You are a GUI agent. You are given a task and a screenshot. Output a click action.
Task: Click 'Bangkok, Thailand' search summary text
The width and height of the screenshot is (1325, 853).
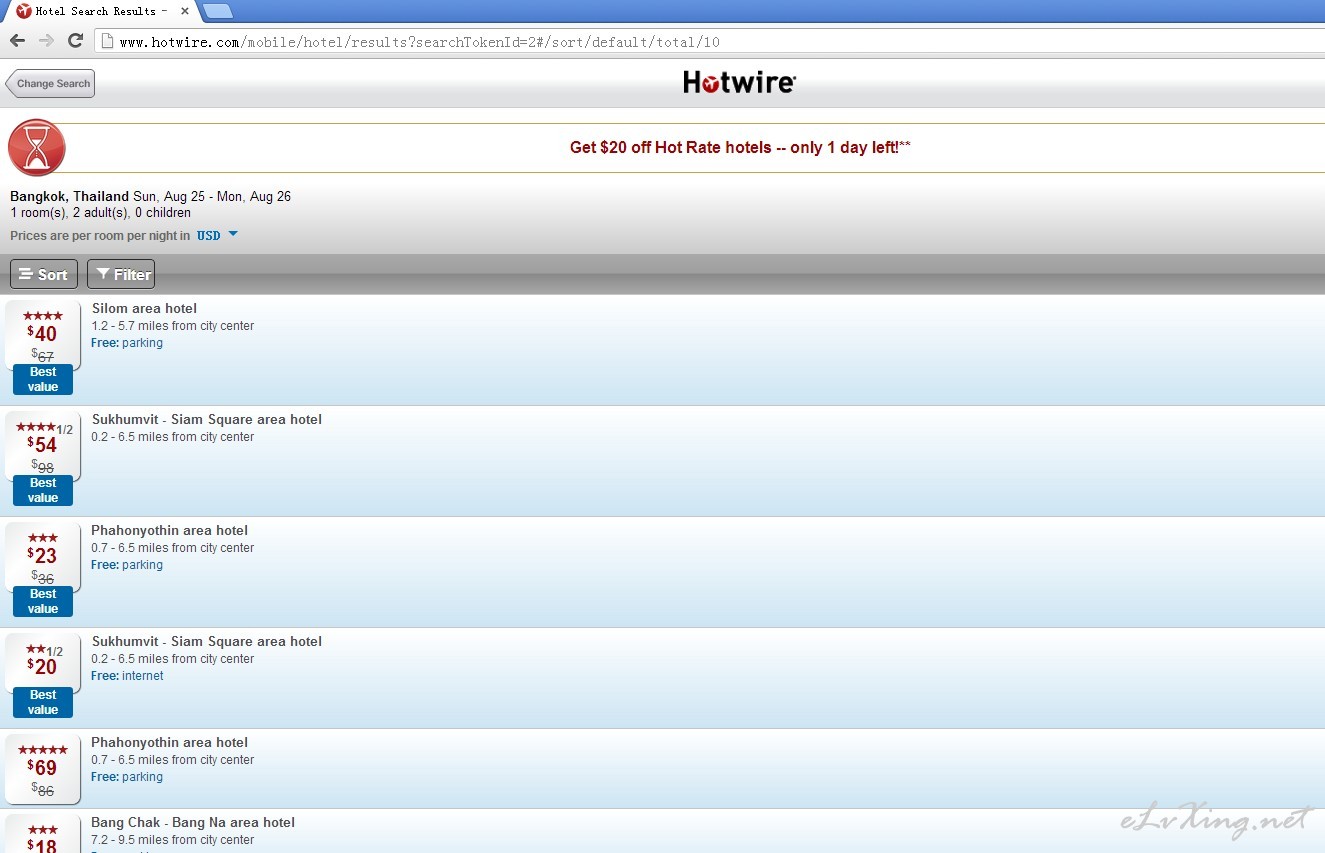[x=69, y=196]
